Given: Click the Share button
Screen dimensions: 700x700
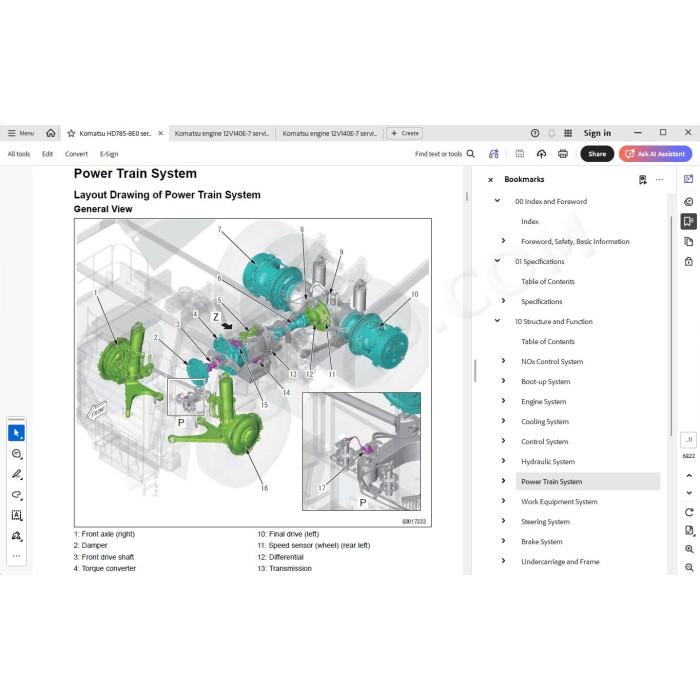Looking at the screenshot, I should (x=597, y=154).
